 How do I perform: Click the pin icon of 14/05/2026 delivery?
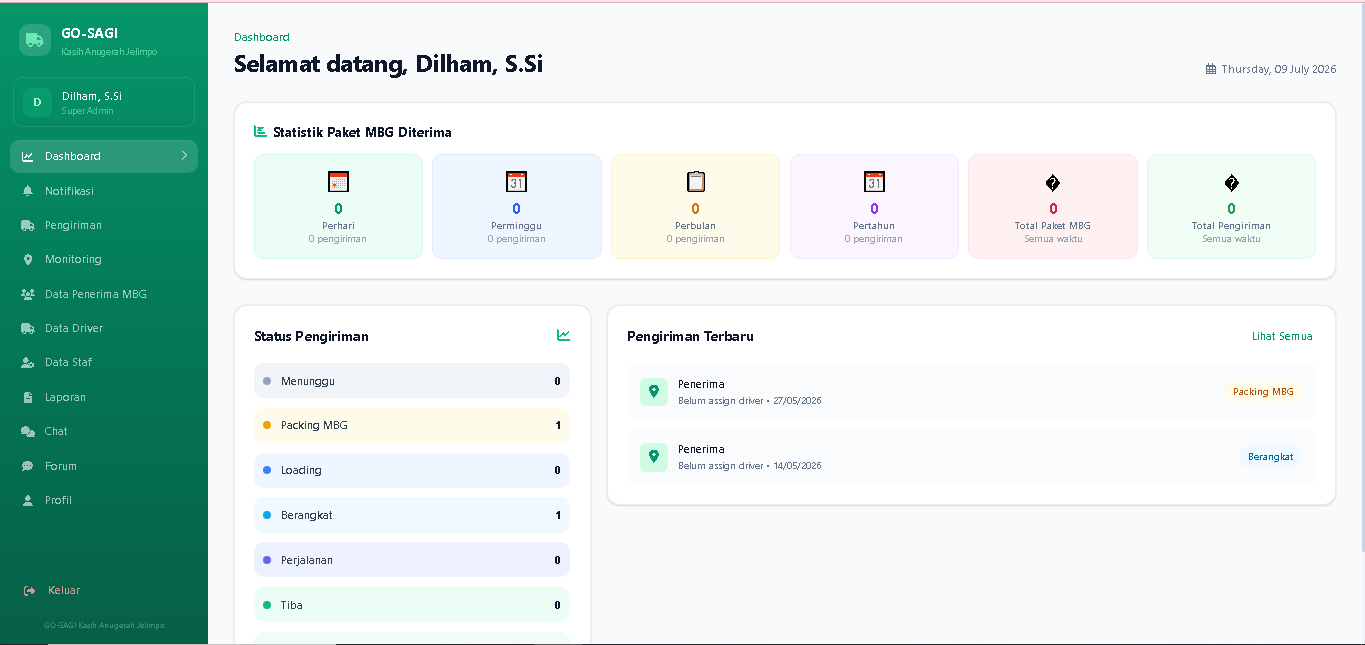tap(654, 457)
